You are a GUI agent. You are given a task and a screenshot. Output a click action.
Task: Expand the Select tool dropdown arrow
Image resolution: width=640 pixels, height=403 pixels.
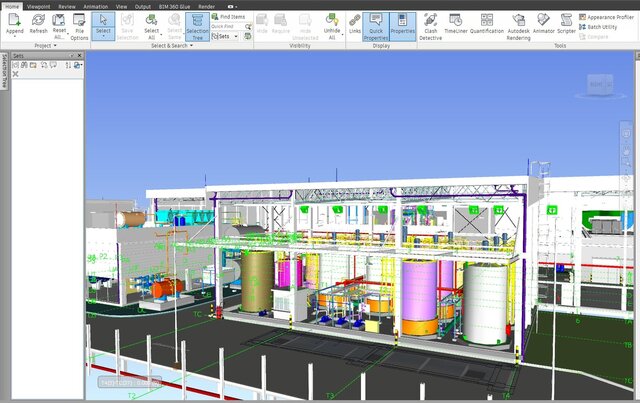pos(103,37)
